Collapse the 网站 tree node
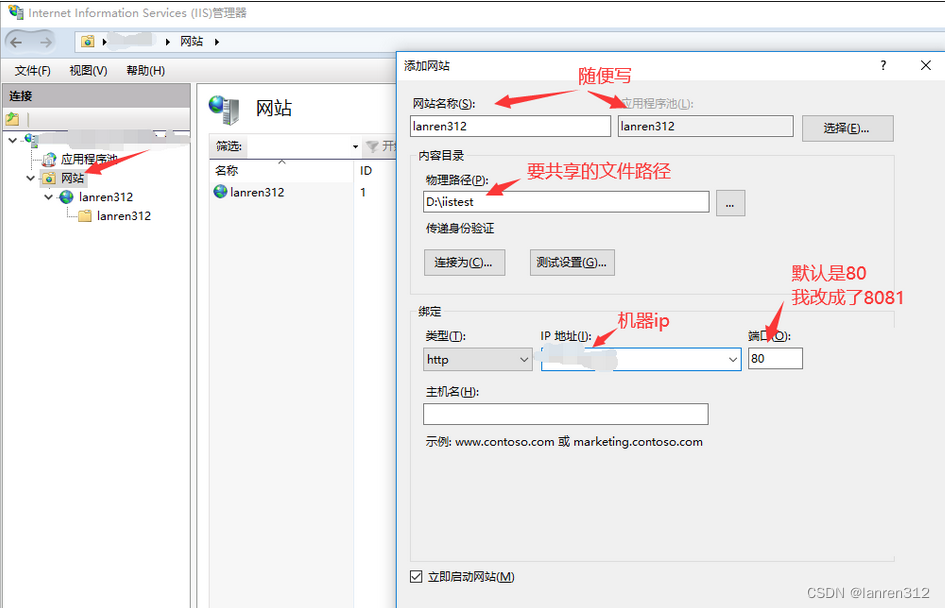Image resolution: width=945 pixels, height=608 pixels. [x=31, y=178]
